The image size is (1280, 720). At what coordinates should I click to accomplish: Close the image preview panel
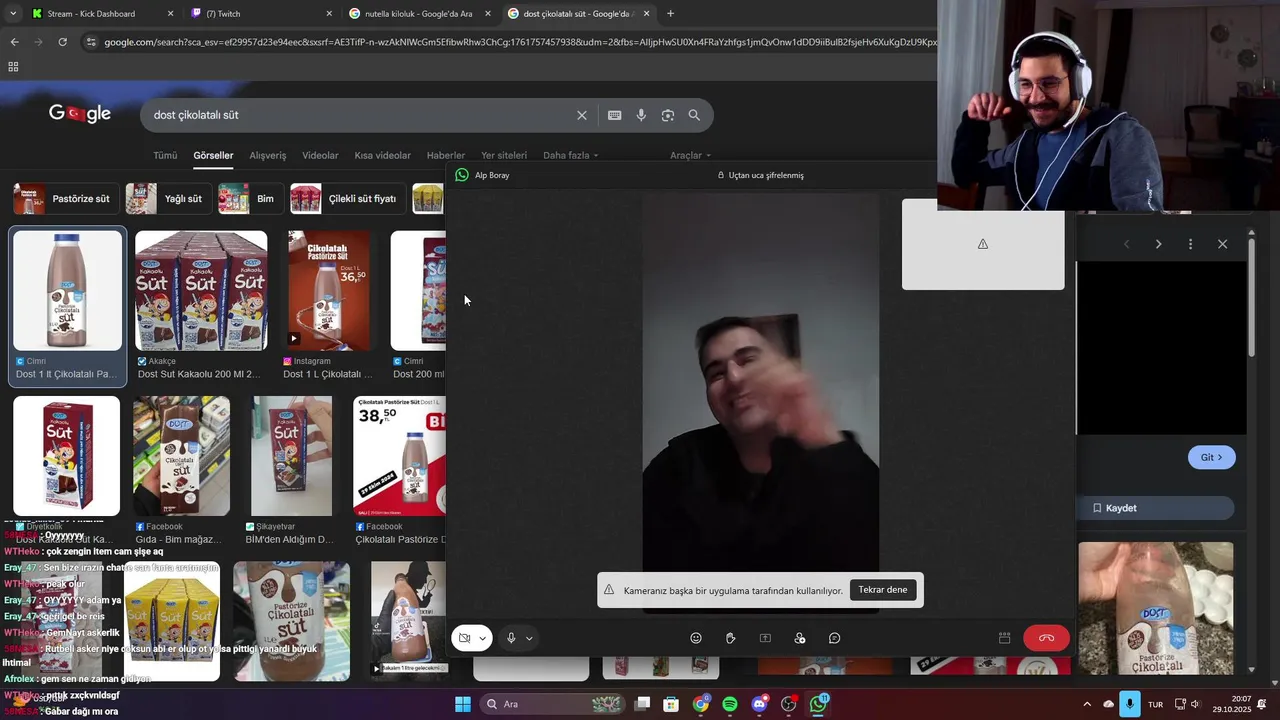point(1222,244)
